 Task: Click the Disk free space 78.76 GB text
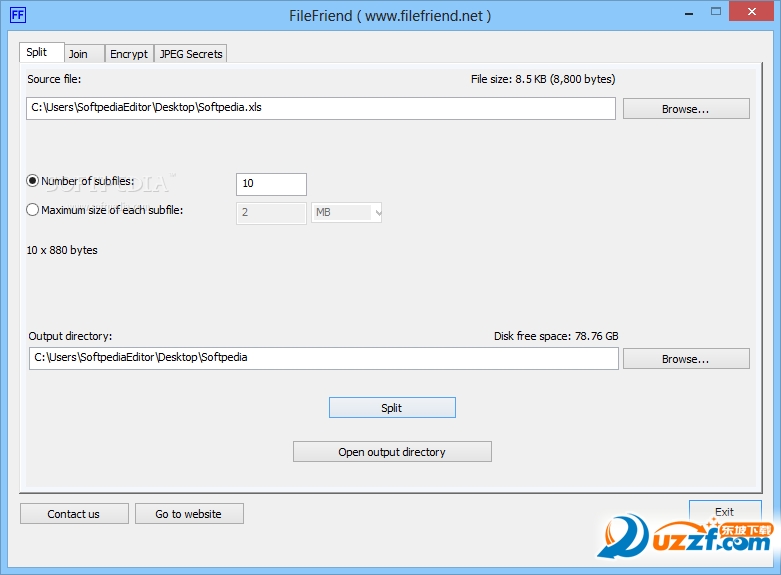pos(556,336)
